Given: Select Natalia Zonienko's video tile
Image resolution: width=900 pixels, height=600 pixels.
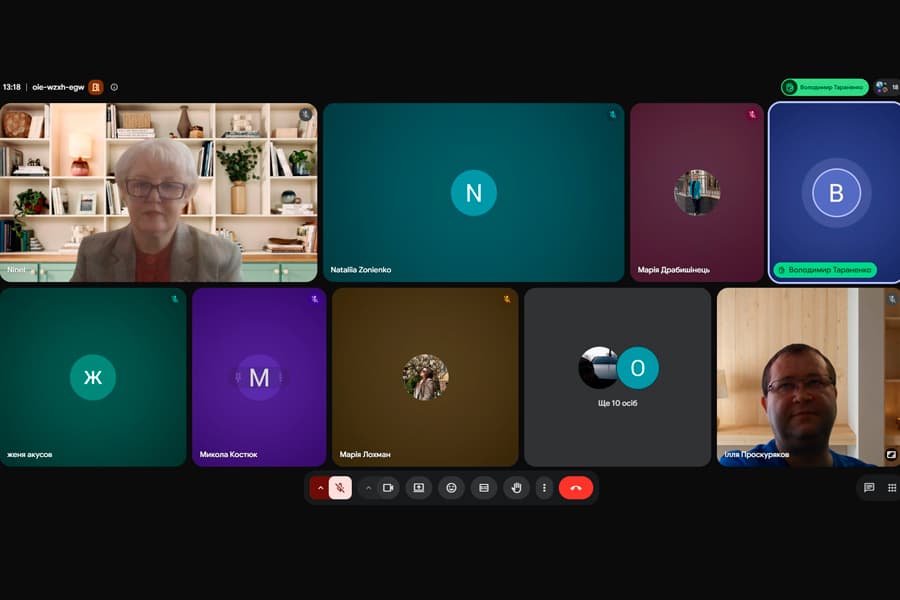Looking at the screenshot, I should coord(474,192).
